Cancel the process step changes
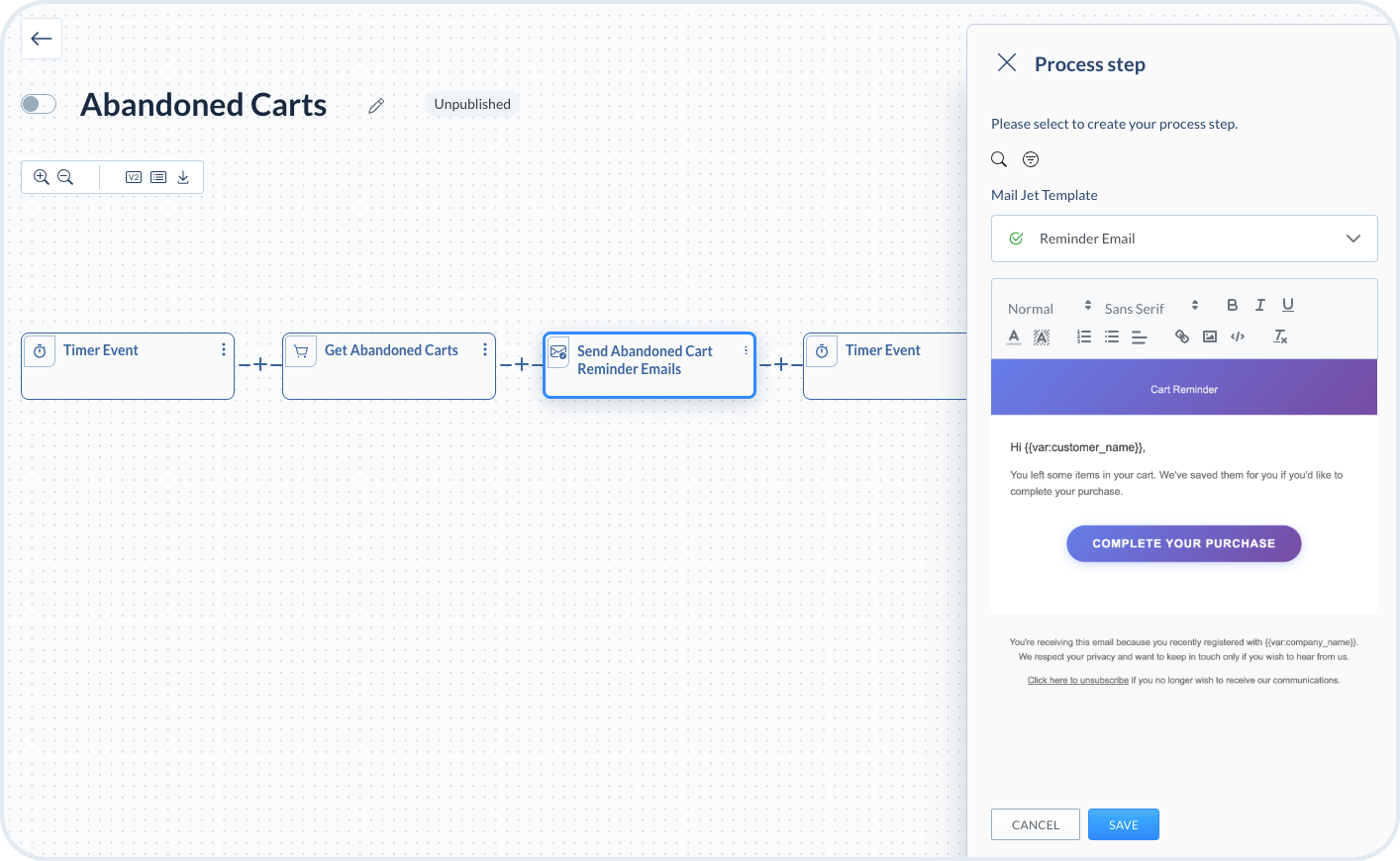Image resolution: width=1400 pixels, height=861 pixels. [1036, 824]
